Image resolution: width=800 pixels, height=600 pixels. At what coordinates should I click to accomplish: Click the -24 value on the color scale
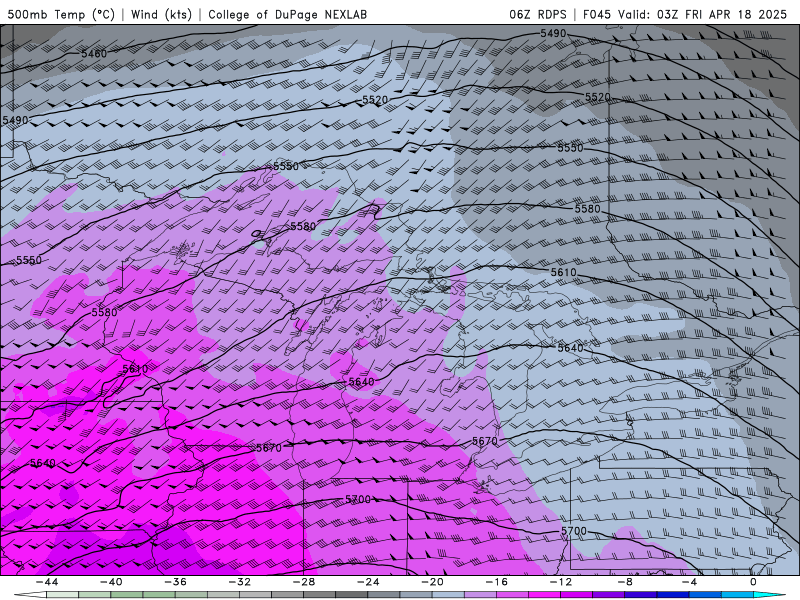(368, 582)
